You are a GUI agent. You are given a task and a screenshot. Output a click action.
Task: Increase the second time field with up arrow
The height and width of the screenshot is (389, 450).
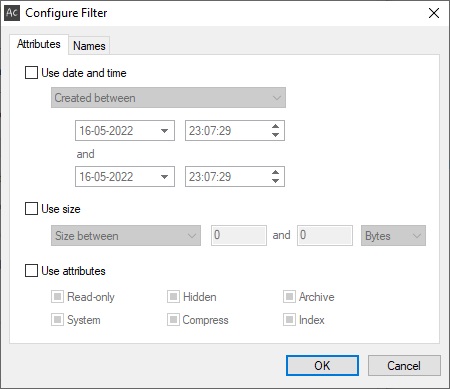click(275, 172)
